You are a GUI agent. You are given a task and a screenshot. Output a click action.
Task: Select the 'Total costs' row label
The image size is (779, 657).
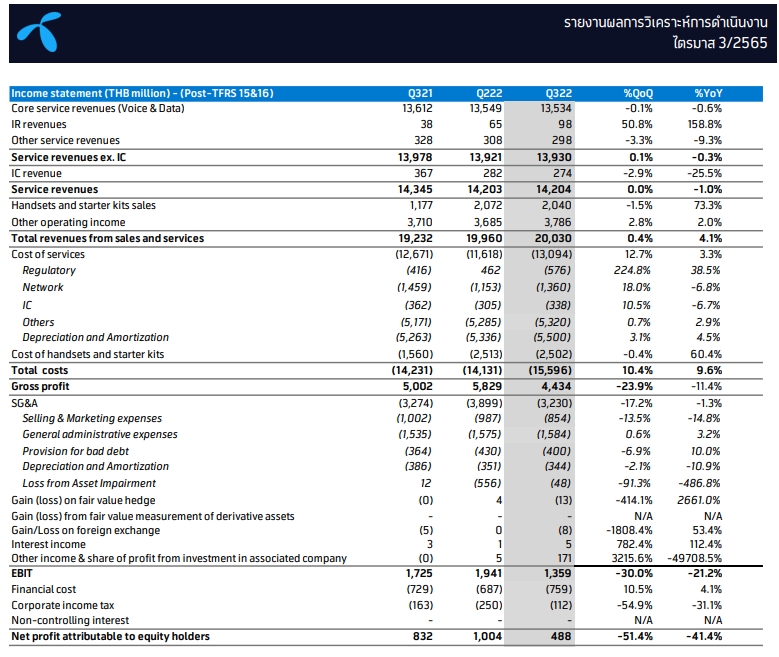(x=40, y=370)
